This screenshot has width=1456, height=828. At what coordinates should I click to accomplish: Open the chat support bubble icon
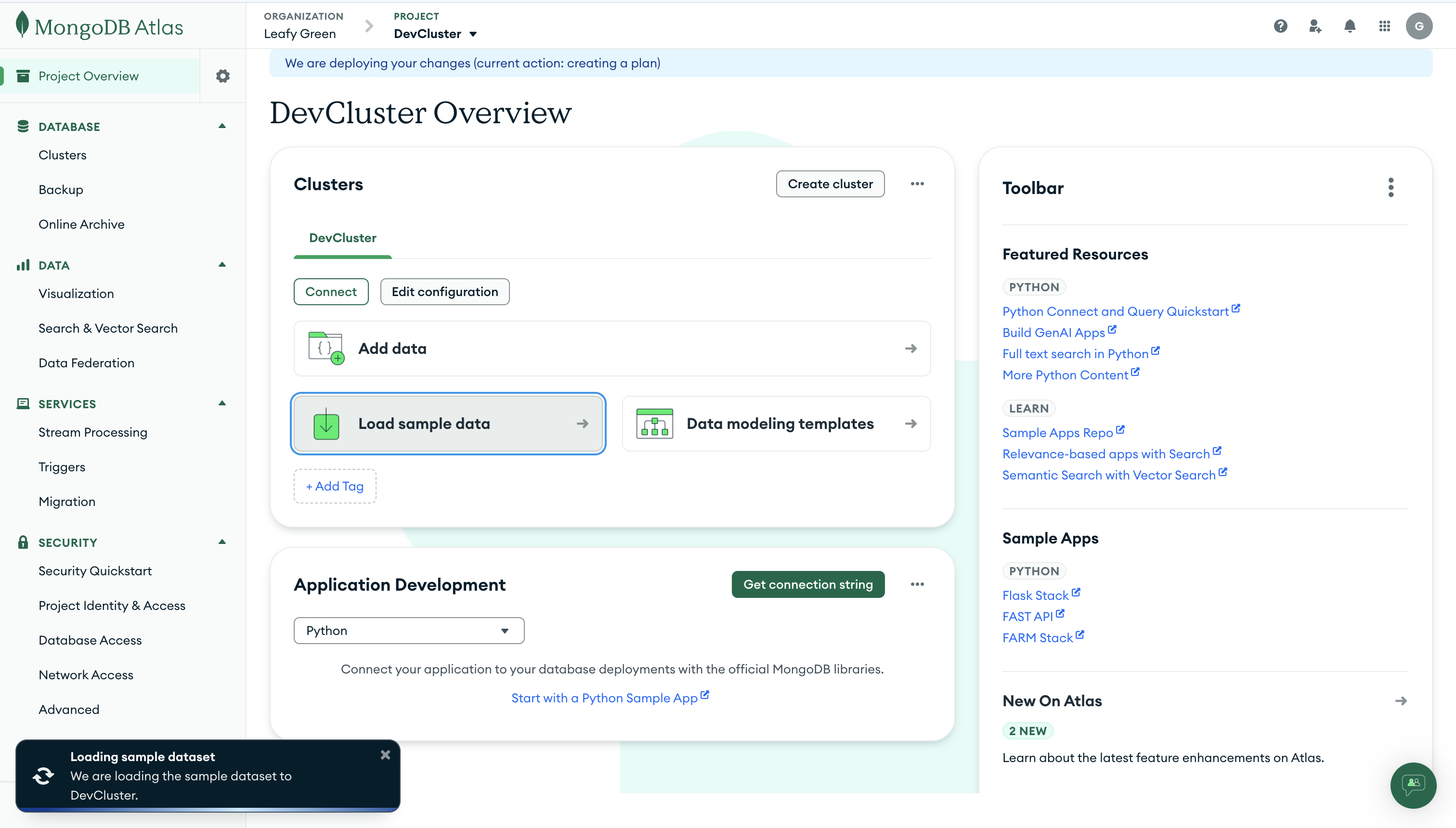coord(1413,785)
